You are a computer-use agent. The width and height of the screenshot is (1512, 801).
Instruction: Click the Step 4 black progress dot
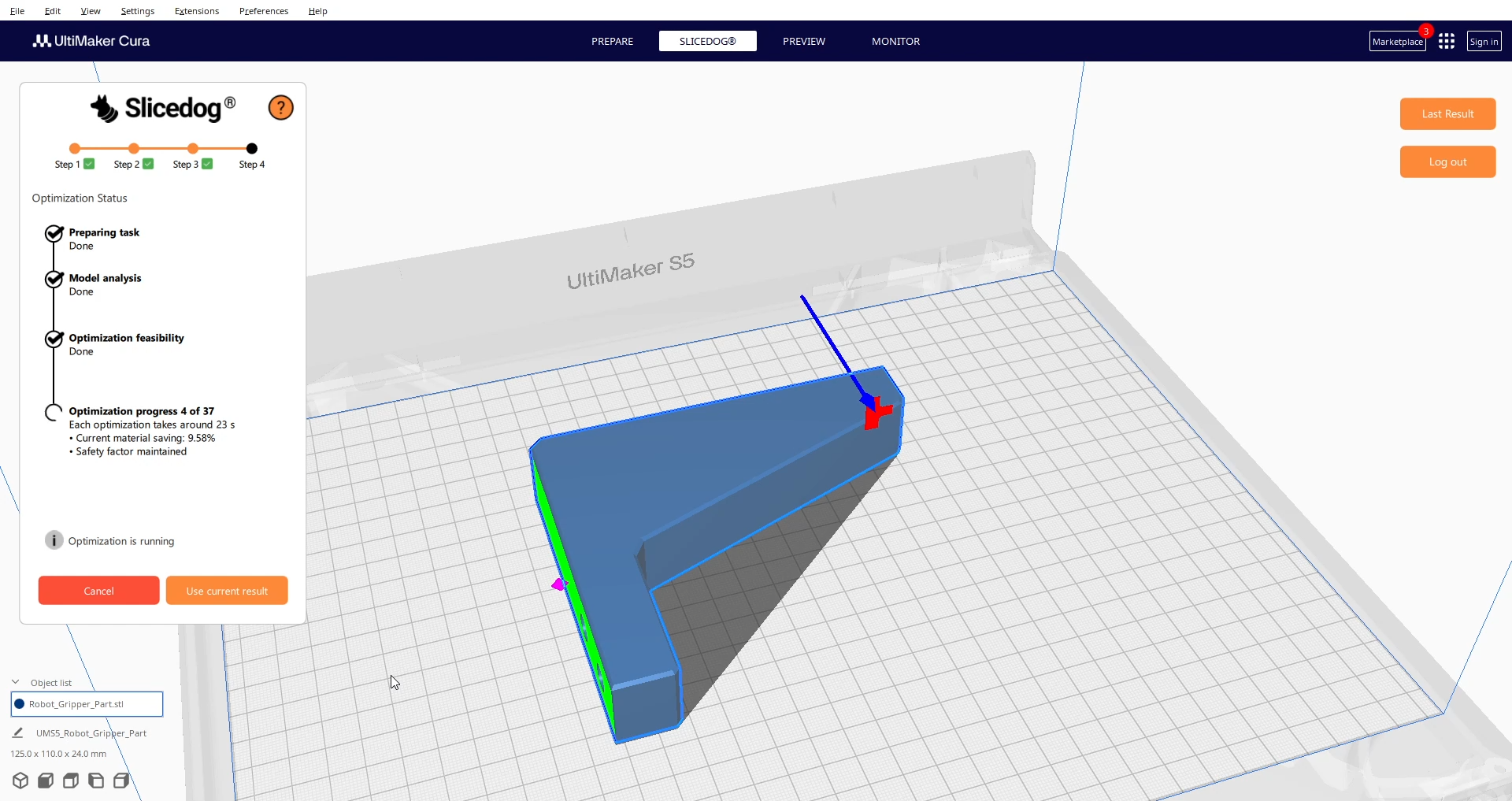point(252,148)
